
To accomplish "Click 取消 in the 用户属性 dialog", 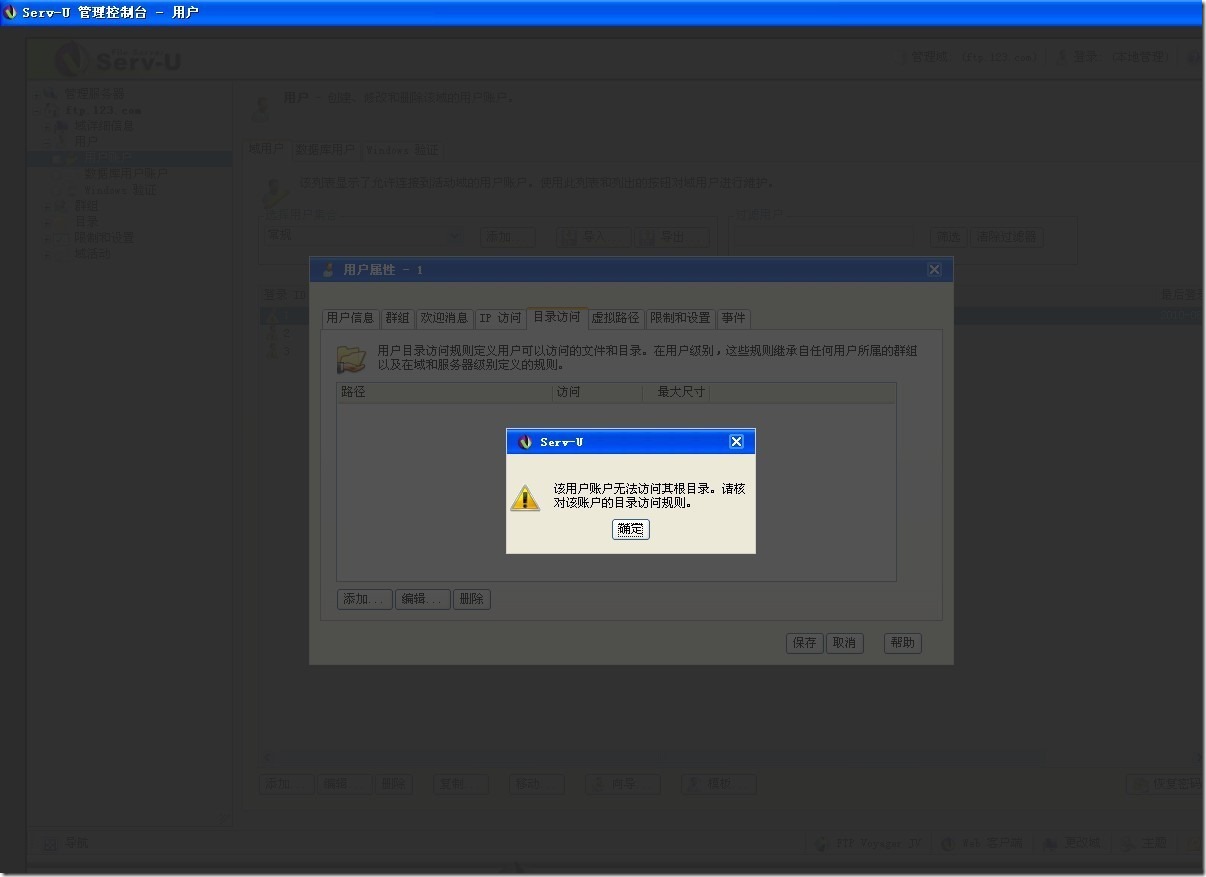I will coord(845,643).
